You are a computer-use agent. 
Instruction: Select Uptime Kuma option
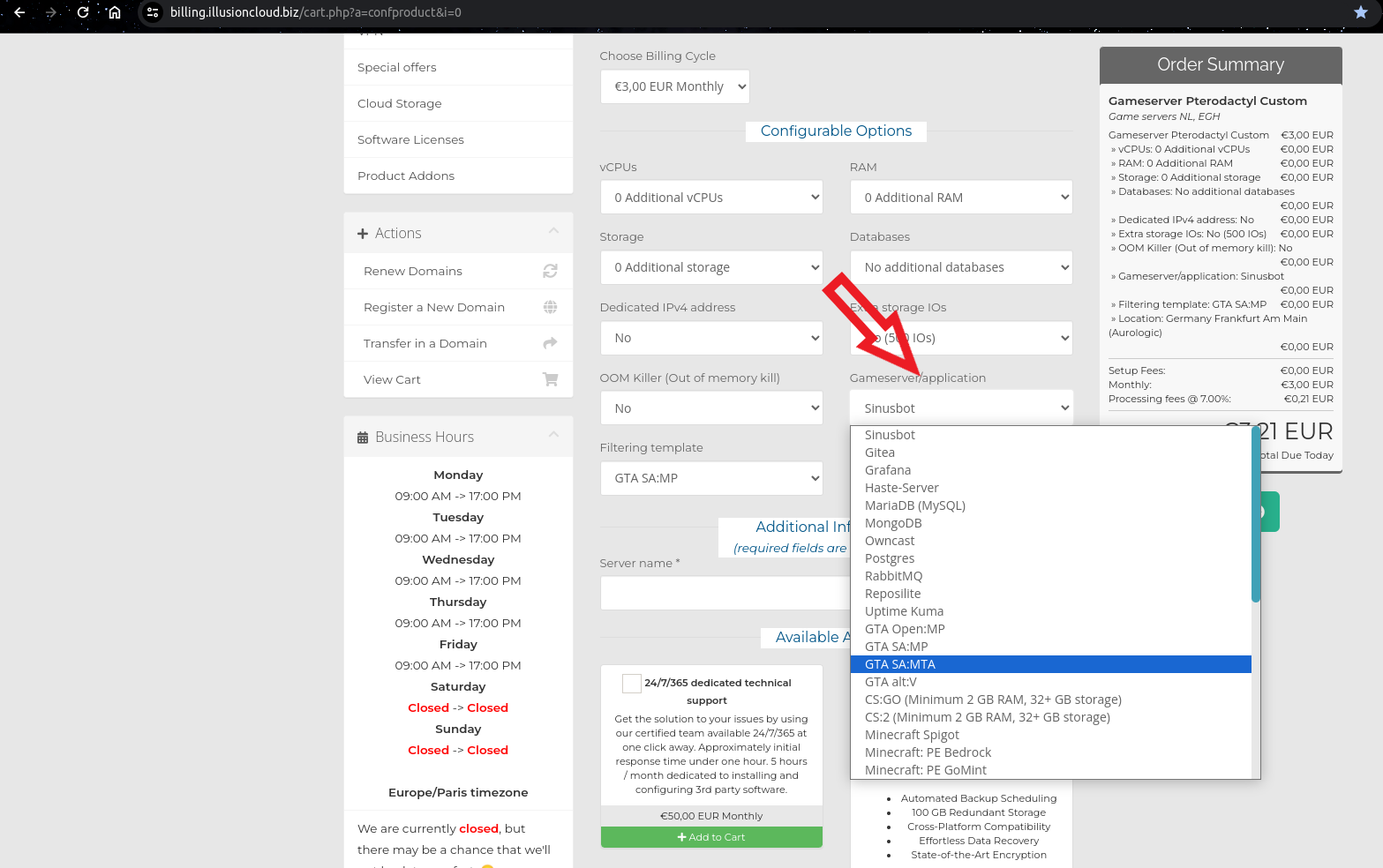(x=1050, y=611)
